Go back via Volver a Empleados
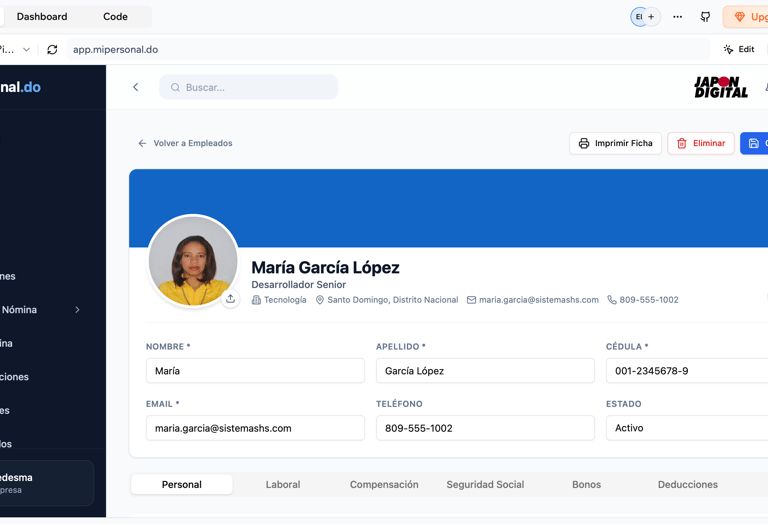This screenshot has width=768, height=525. pyautogui.click(x=185, y=143)
